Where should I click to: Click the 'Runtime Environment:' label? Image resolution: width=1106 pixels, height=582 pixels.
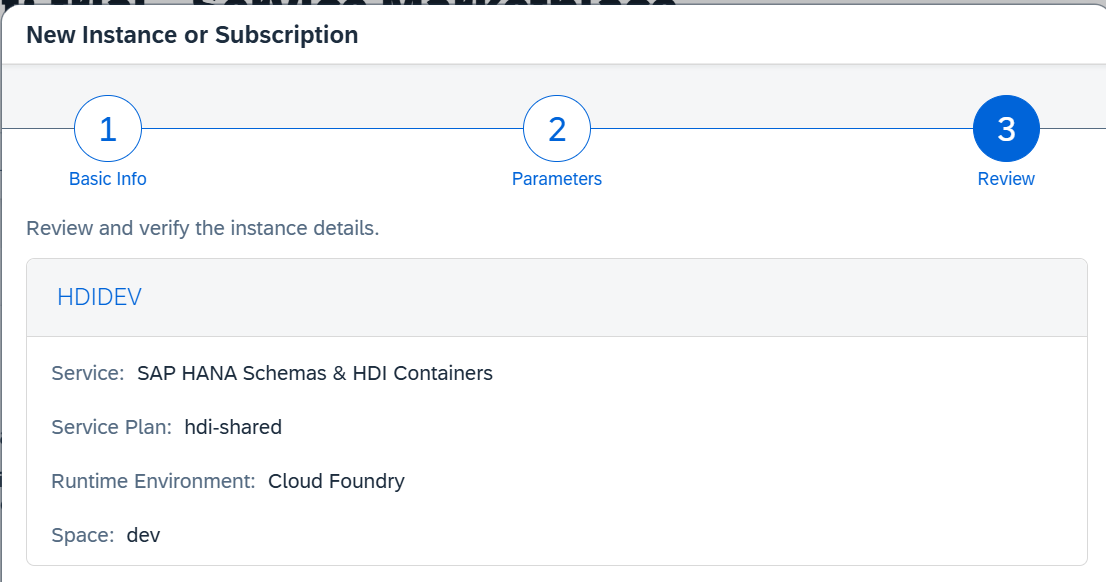click(153, 481)
